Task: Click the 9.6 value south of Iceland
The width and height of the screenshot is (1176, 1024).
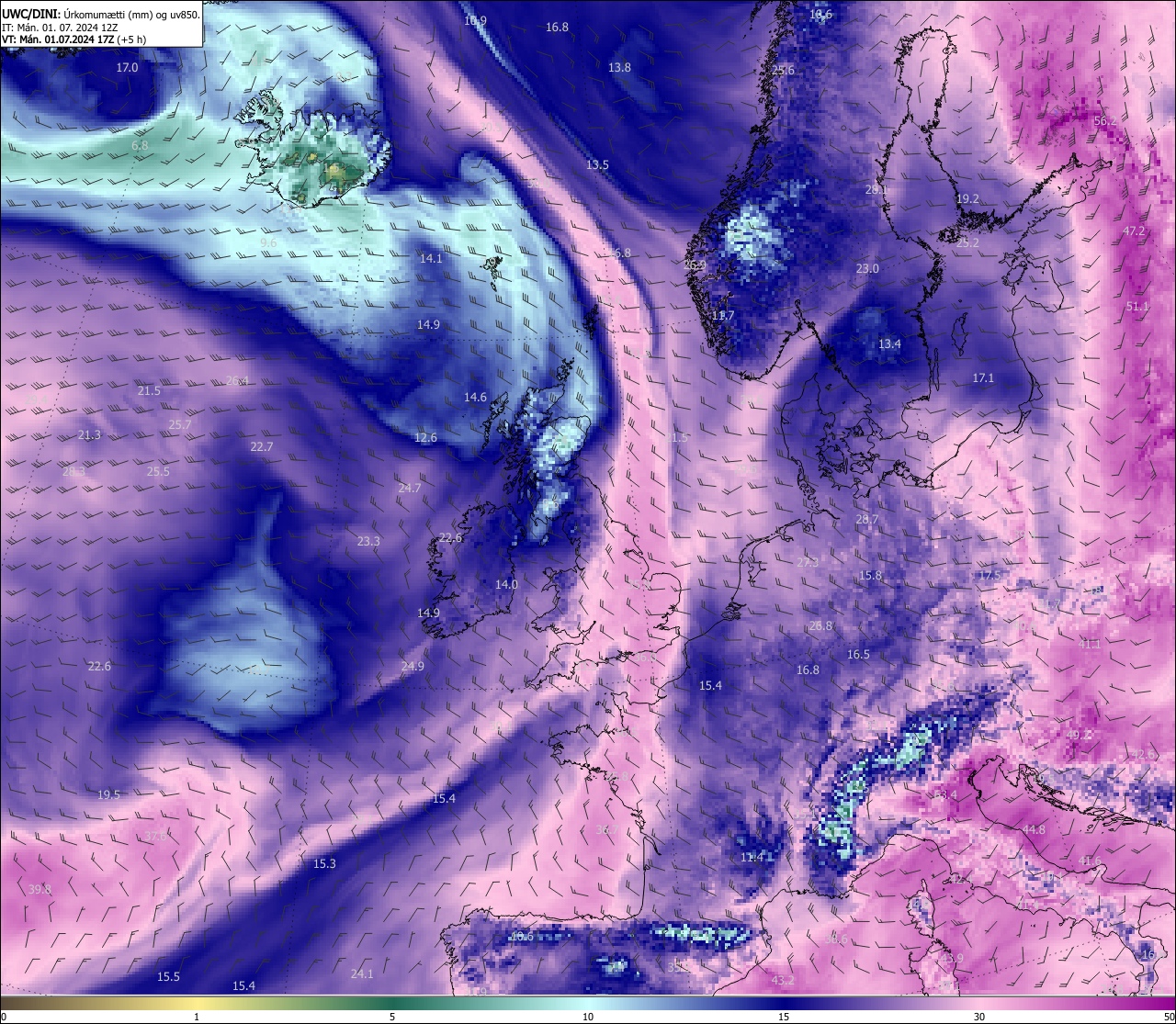Action: pyautogui.click(x=268, y=243)
